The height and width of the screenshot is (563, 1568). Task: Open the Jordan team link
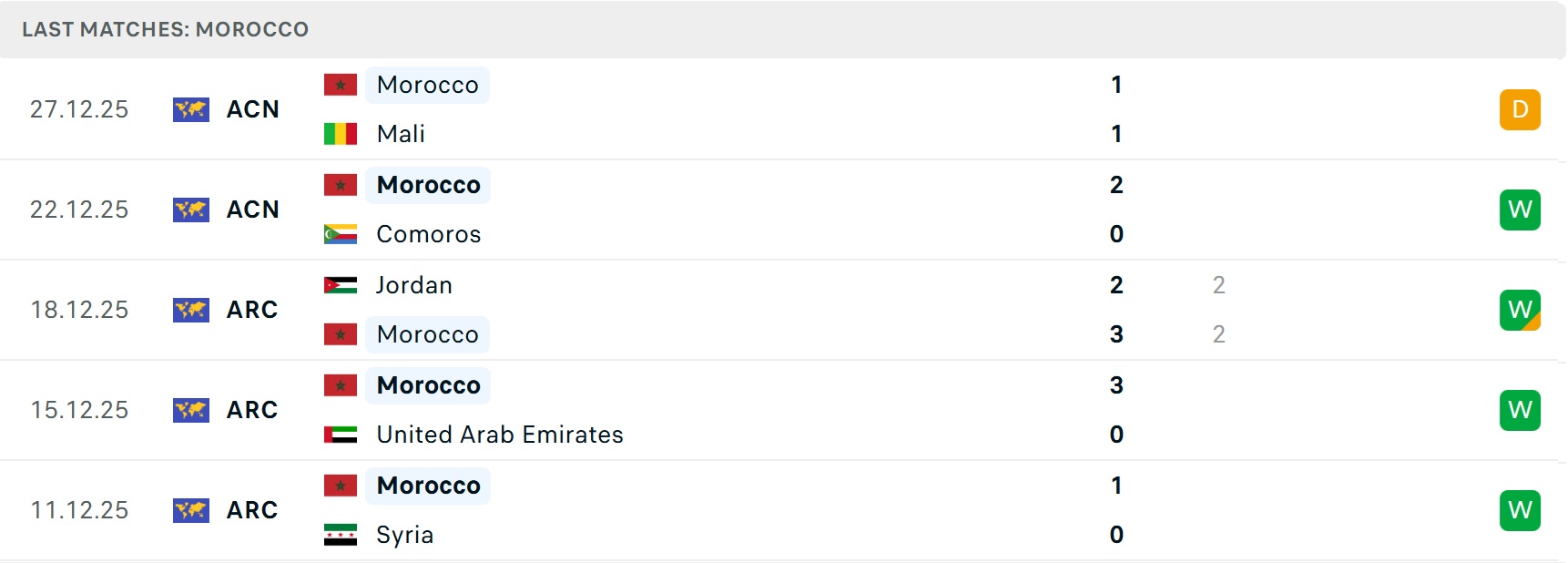tap(414, 285)
